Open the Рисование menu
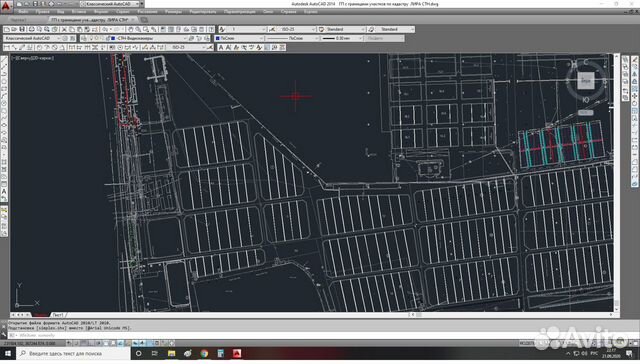 click(147, 12)
